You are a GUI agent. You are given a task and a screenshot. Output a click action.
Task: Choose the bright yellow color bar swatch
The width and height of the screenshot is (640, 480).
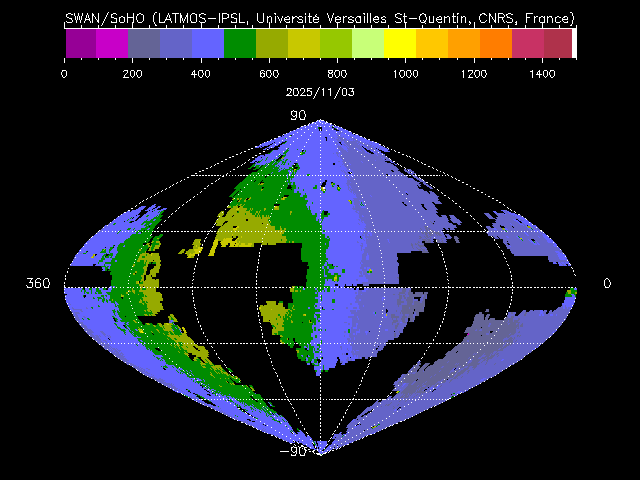[400, 44]
